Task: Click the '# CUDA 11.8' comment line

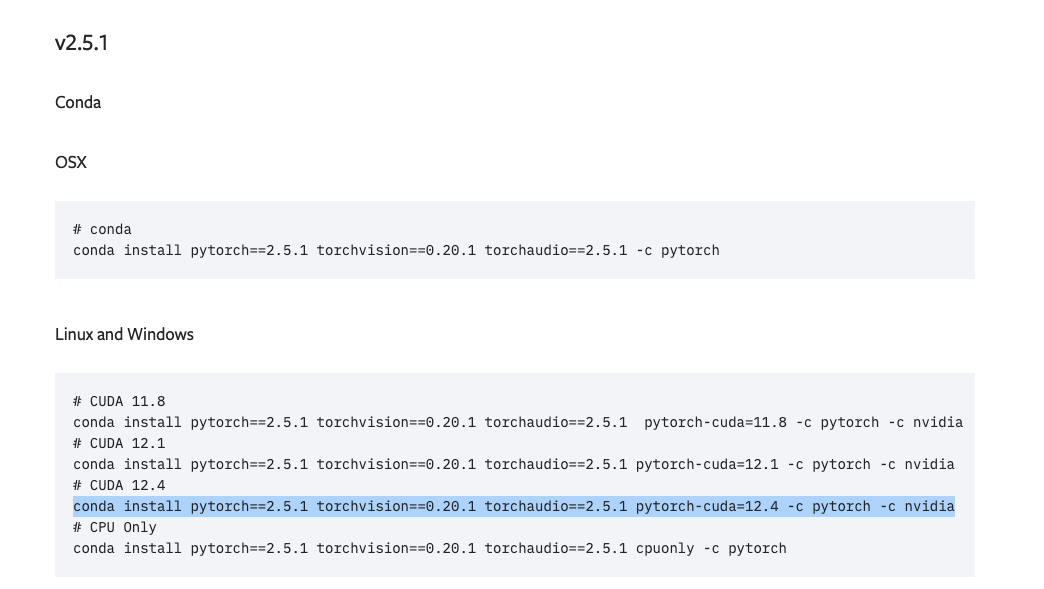Action: 119,402
